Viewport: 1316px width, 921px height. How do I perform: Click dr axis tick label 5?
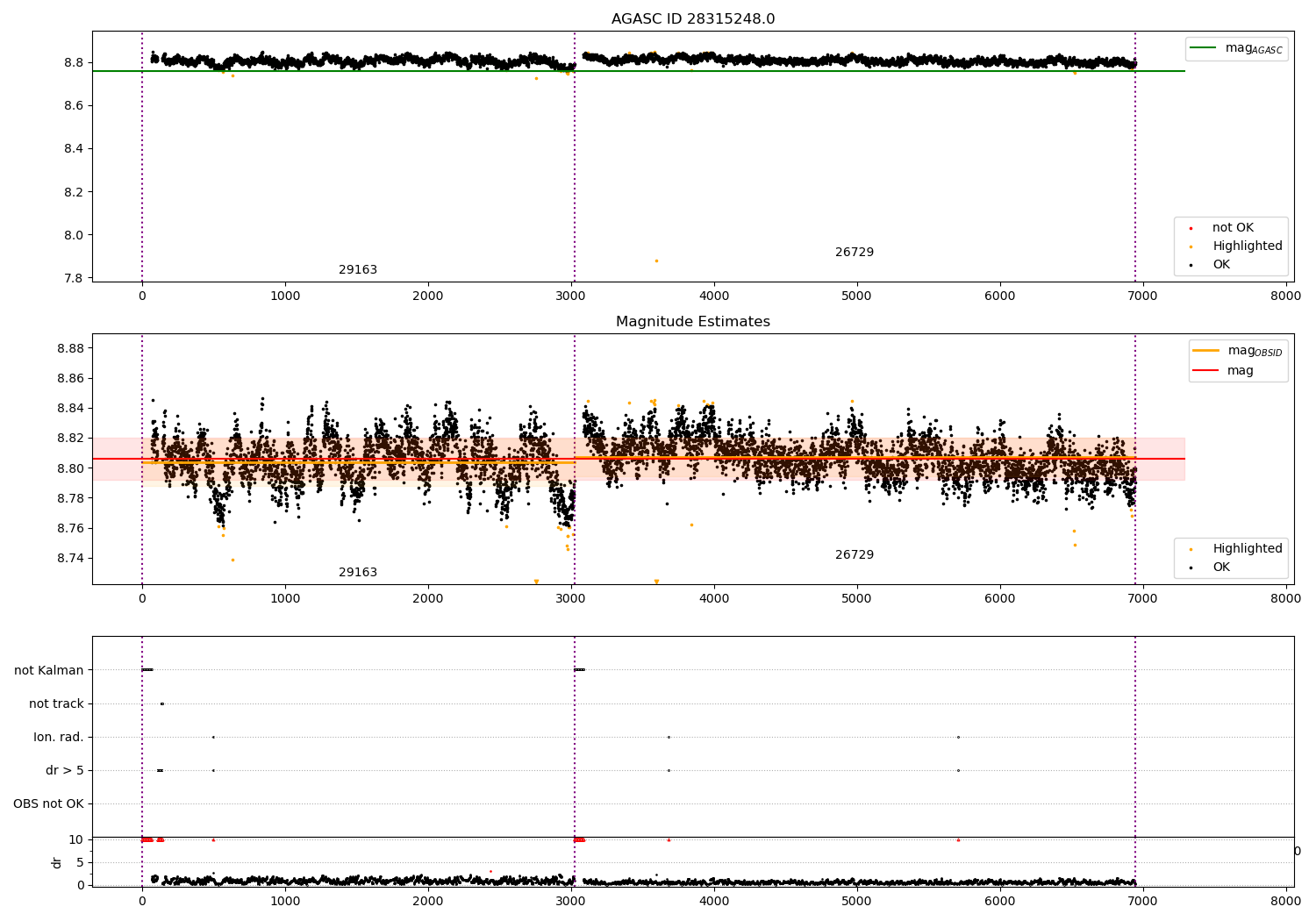pos(80,863)
